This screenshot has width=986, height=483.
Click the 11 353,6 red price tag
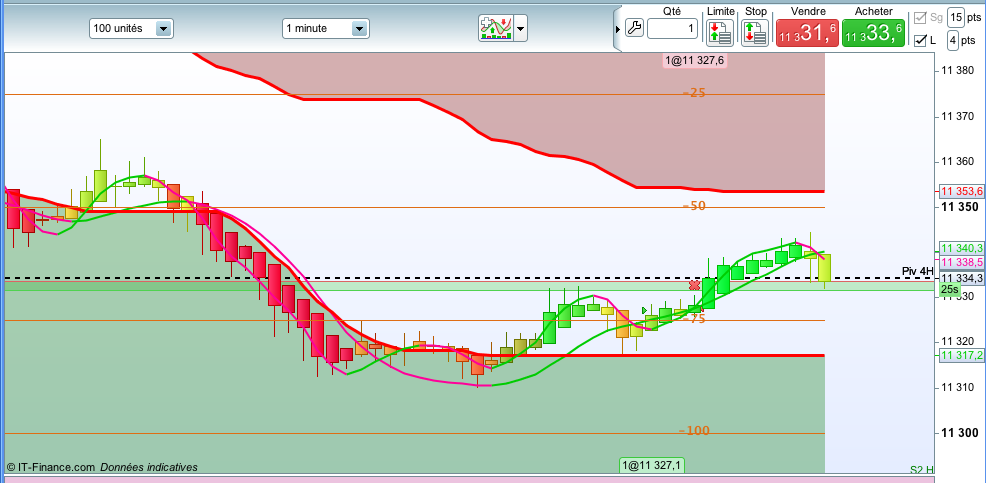961,191
